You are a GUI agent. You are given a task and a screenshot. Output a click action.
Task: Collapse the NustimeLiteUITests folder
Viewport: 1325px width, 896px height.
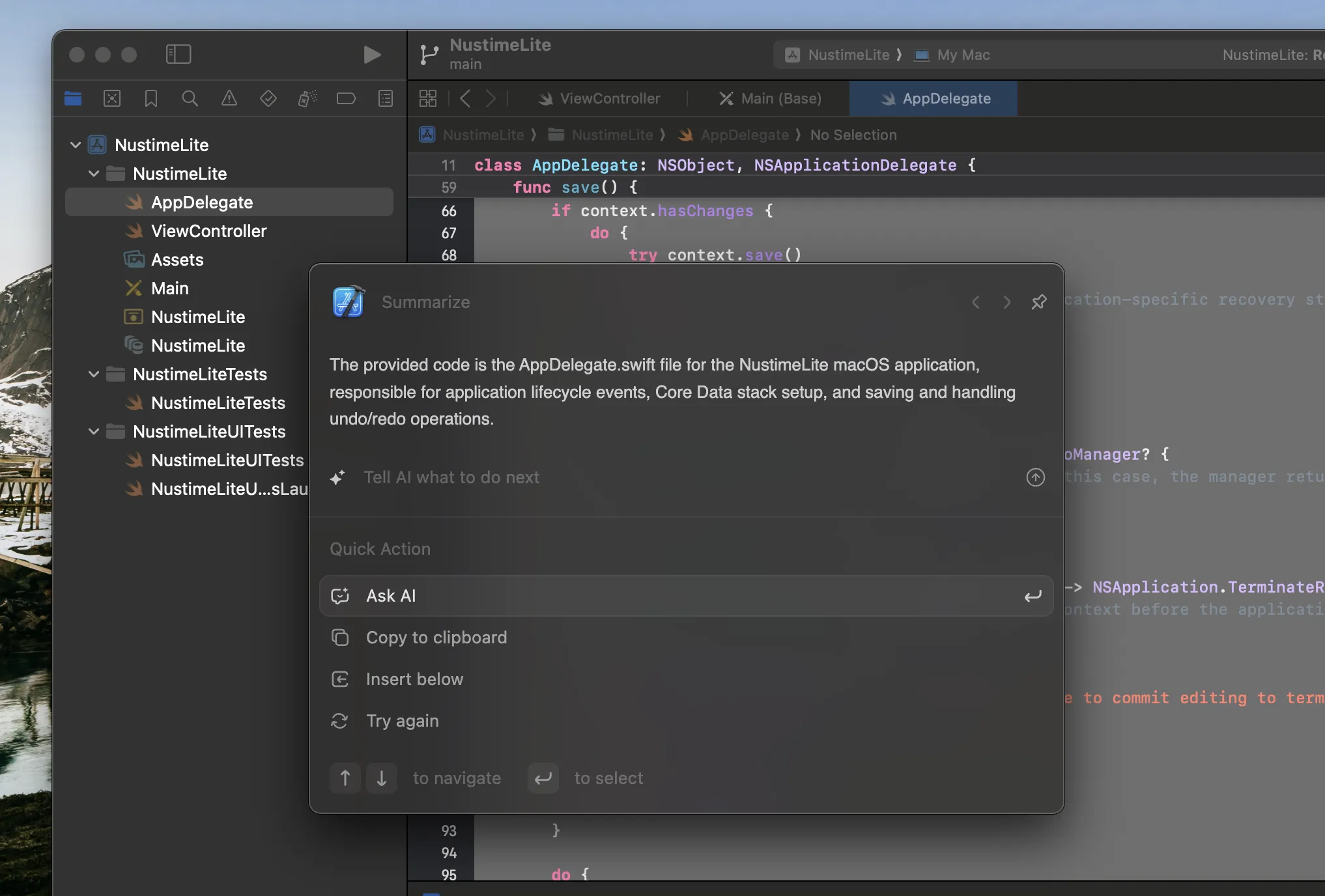coord(94,432)
